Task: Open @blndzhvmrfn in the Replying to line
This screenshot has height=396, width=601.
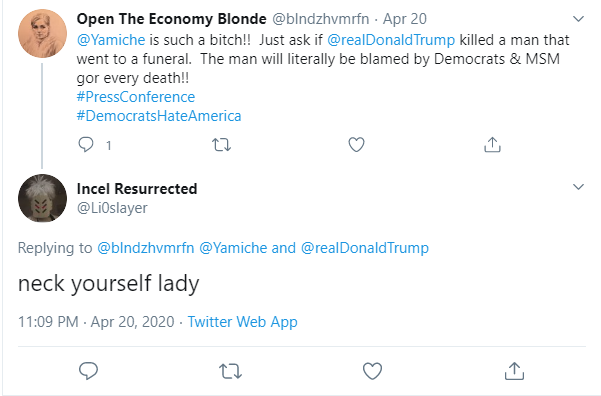Action: [x=146, y=248]
